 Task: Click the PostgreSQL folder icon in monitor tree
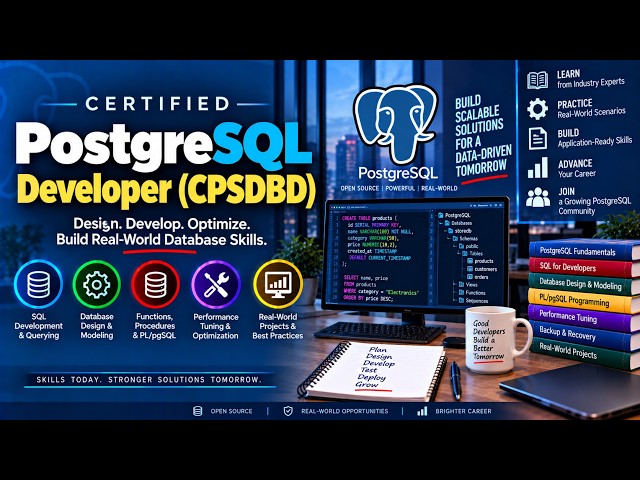tap(441, 215)
